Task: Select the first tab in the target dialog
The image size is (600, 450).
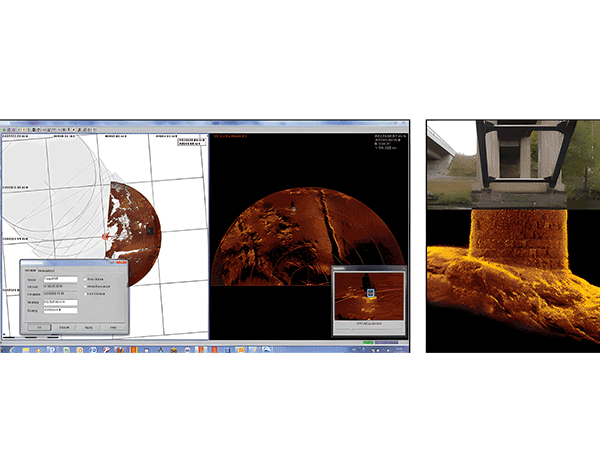Action: coord(30,270)
